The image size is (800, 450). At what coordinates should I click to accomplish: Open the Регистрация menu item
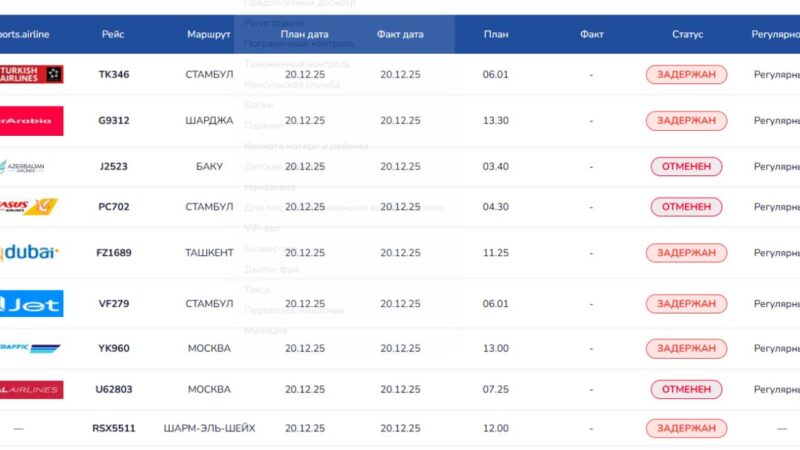273,23
